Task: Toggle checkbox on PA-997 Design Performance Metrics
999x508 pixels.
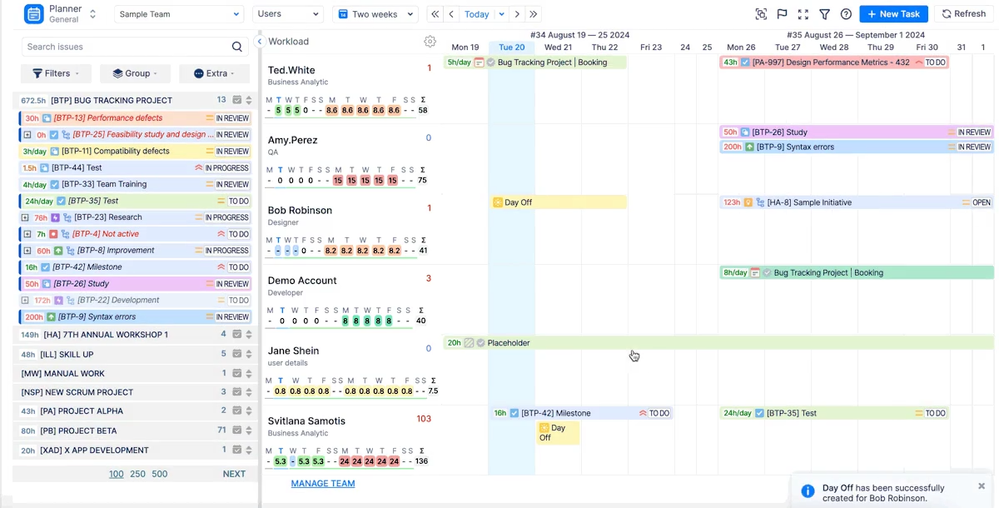Action: pyautogui.click(x=745, y=62)
